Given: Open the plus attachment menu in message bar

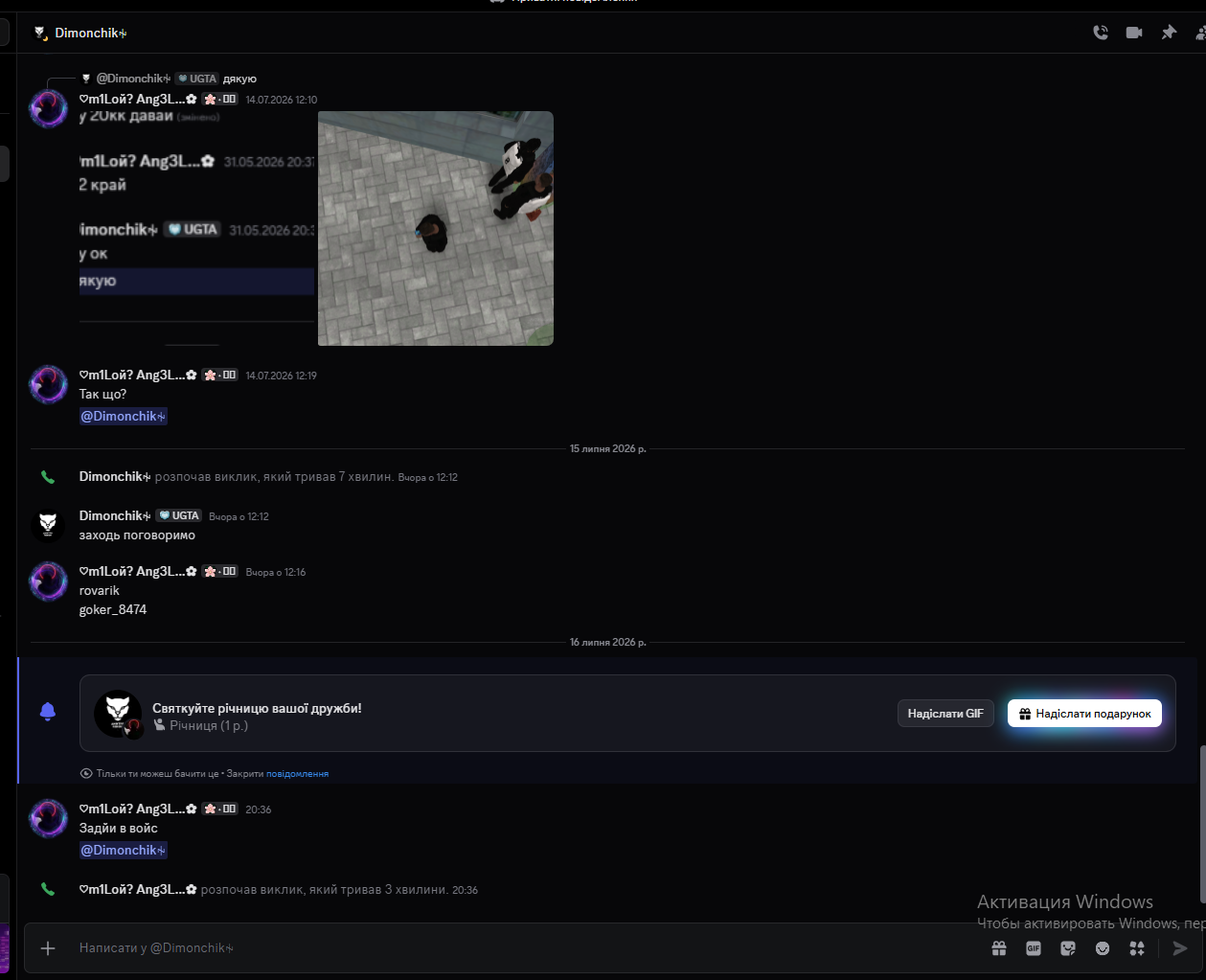Looking at the screenshot, I should pos(48,948).
